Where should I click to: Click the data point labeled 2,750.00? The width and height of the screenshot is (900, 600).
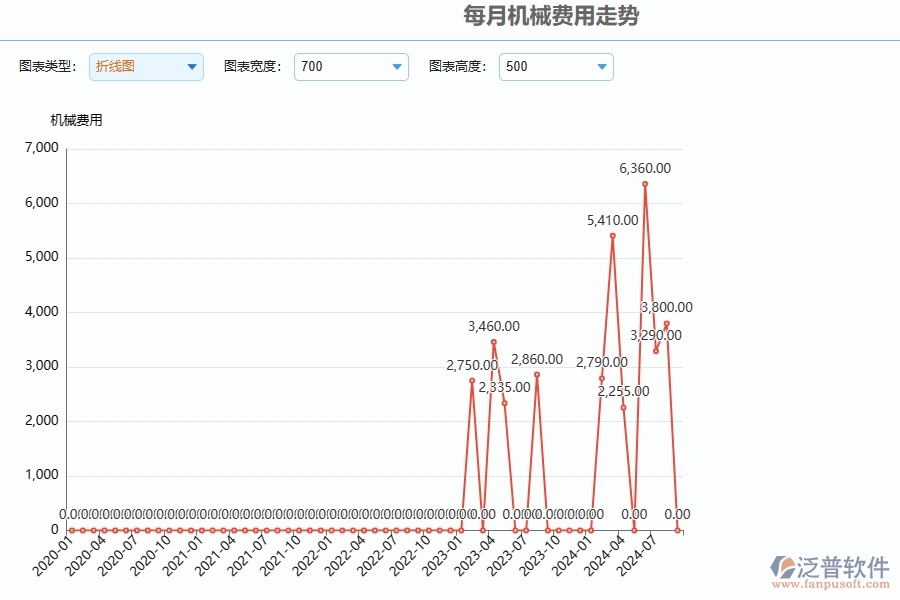pos(471,380)
